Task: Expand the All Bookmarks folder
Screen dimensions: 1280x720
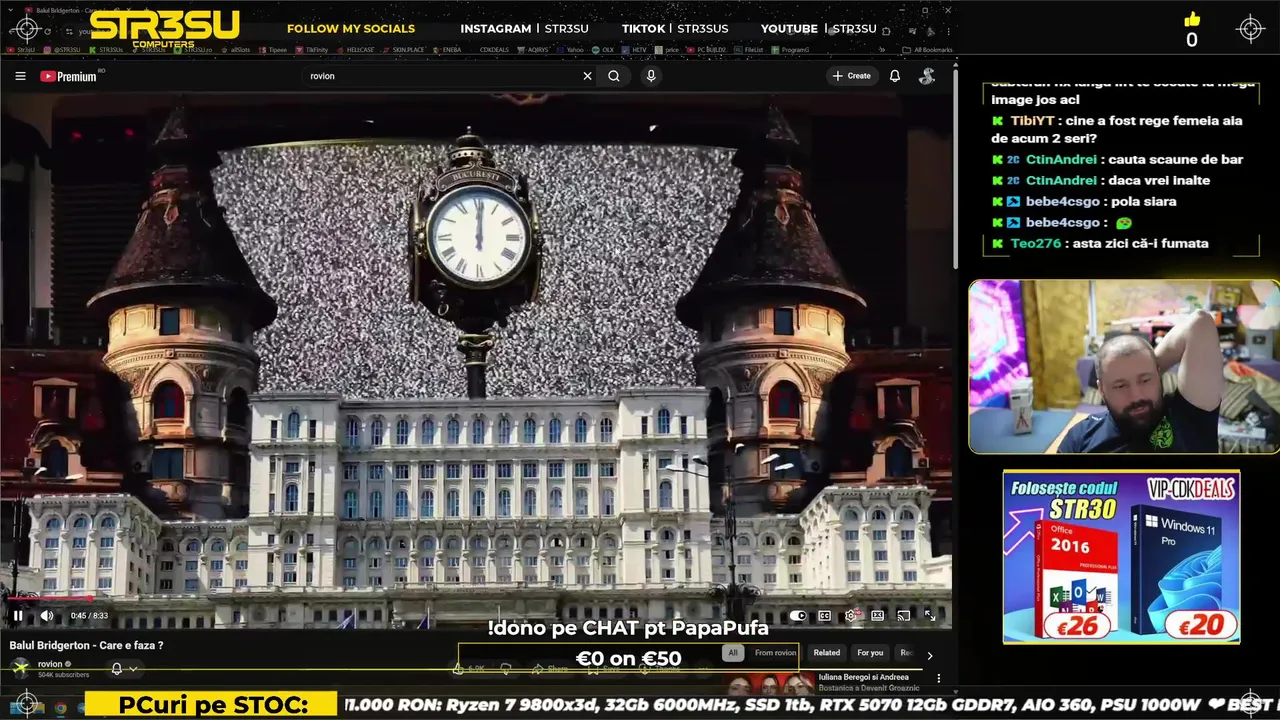Action: (x=927, y=49)
